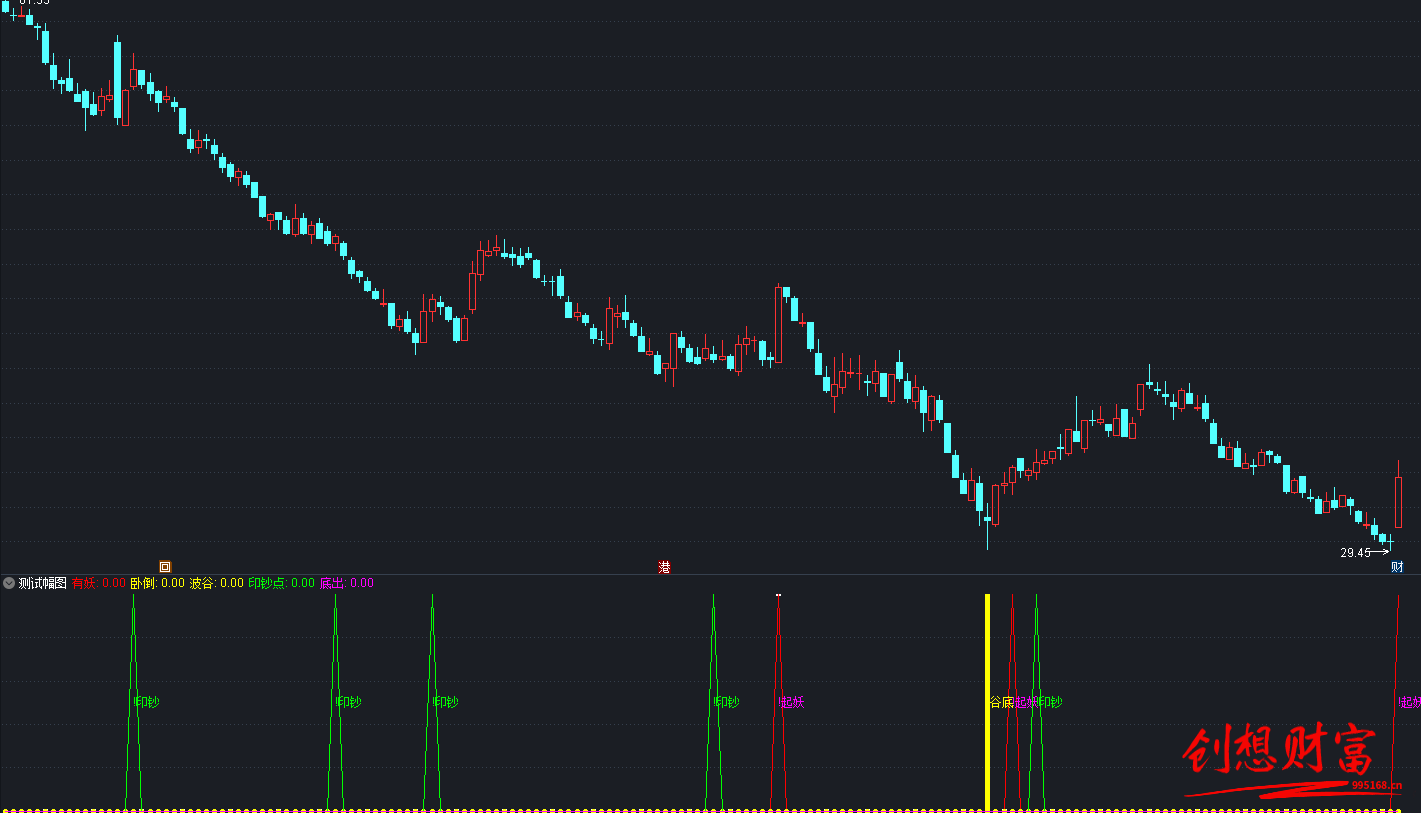The image size is (1421, 813).
Task: Click the yellow 卧倒: 0.00 value
Action: click(x=158, y=583)
